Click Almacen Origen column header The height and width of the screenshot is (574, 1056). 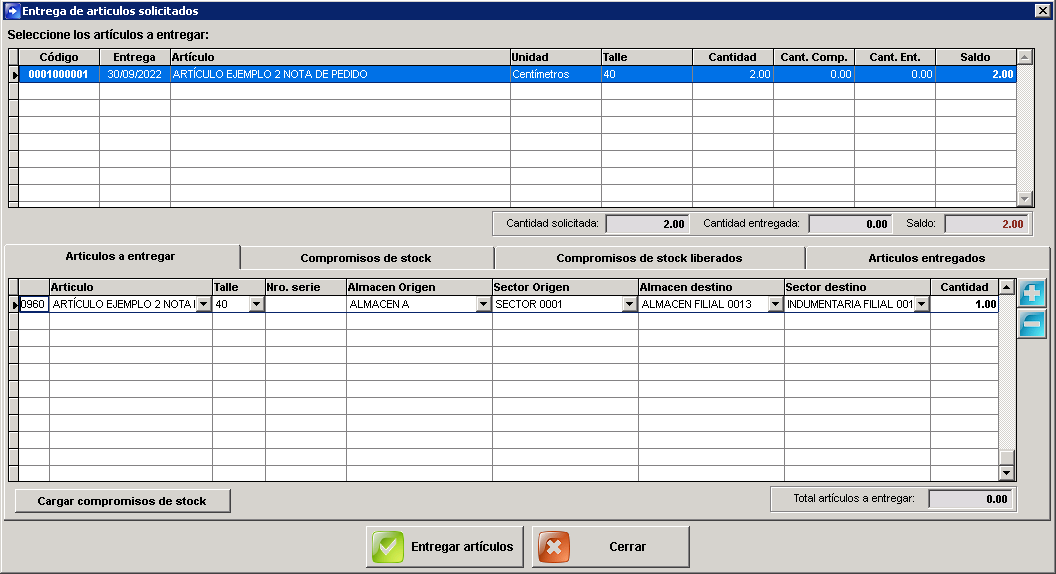click(x=419, y=287)
